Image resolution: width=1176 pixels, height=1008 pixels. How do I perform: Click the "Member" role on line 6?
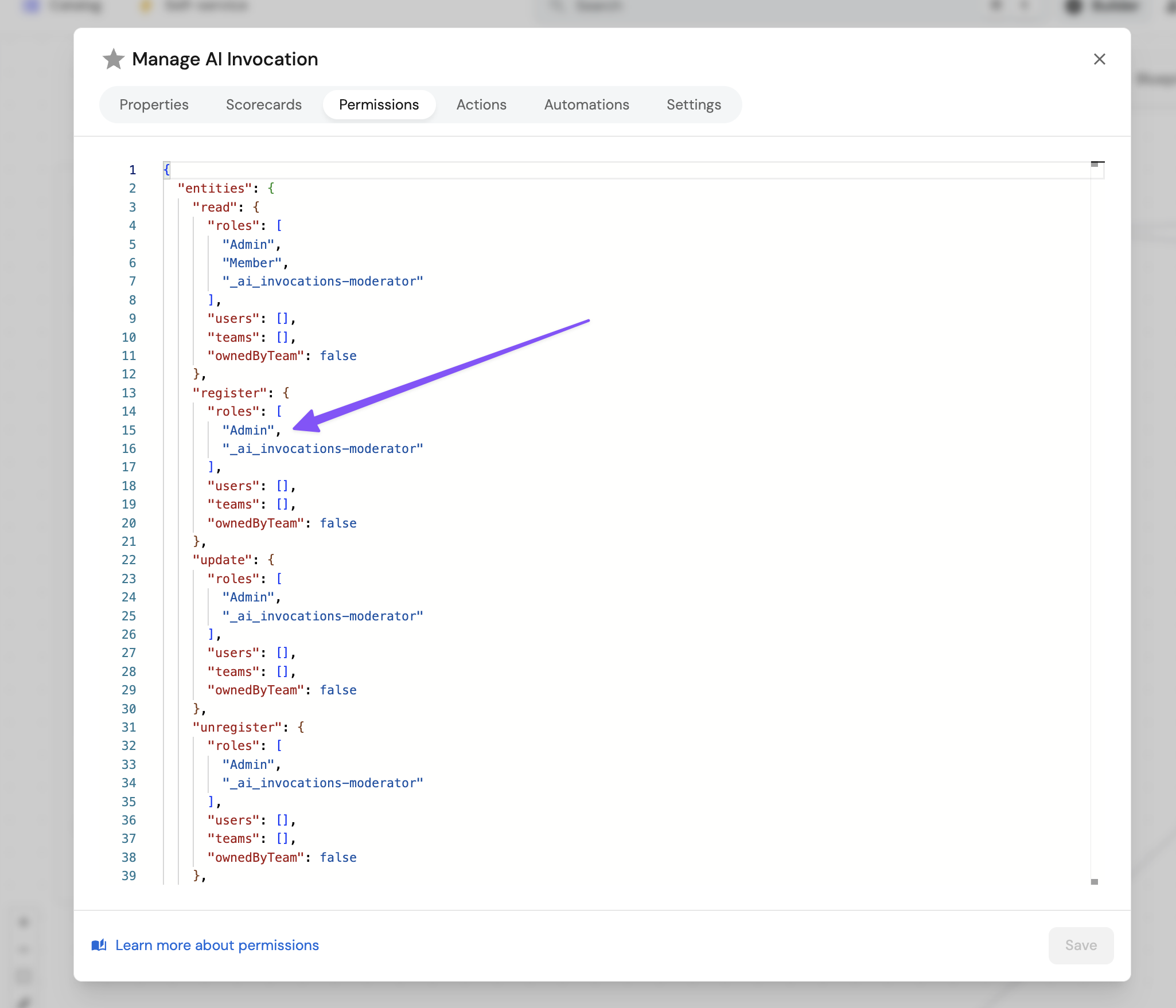tap(252, 263)
